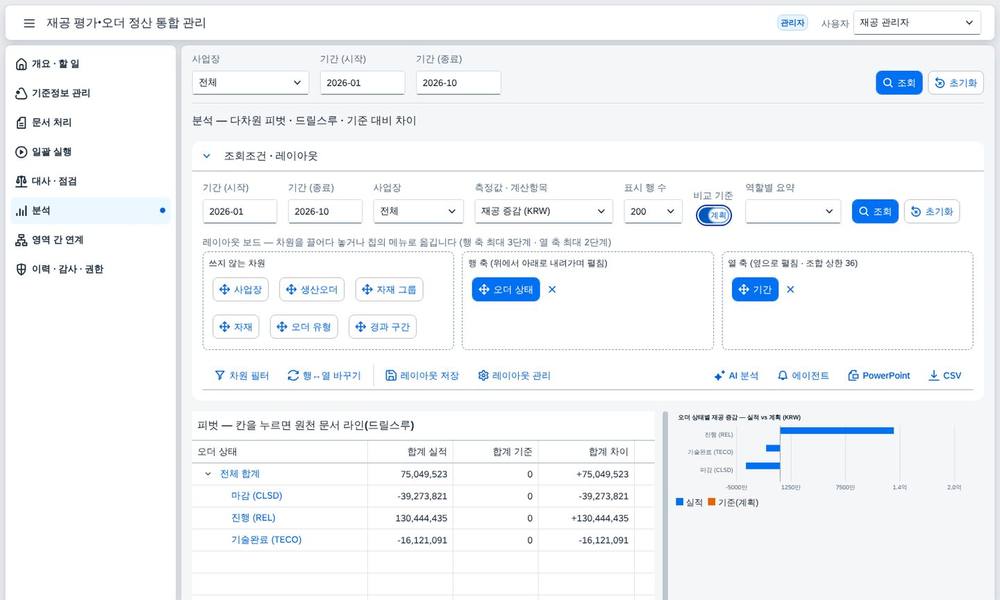Click 합계 차이 column header

(587, 451)
